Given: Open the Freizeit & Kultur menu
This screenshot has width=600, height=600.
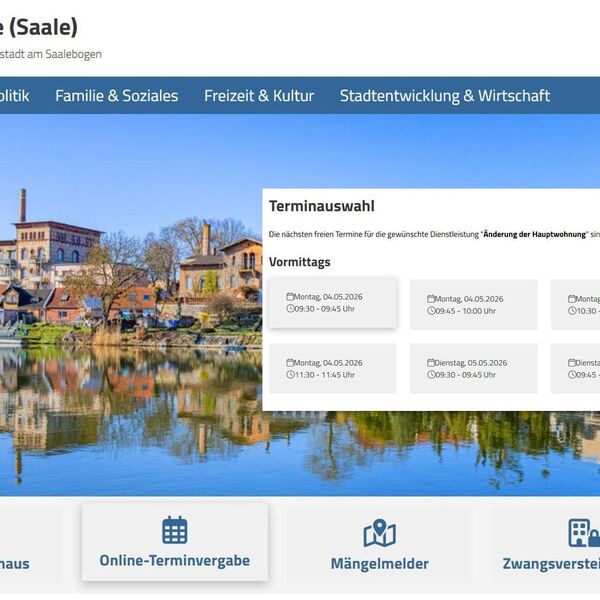Looking at the screenshot, I should tap(259, 96).
